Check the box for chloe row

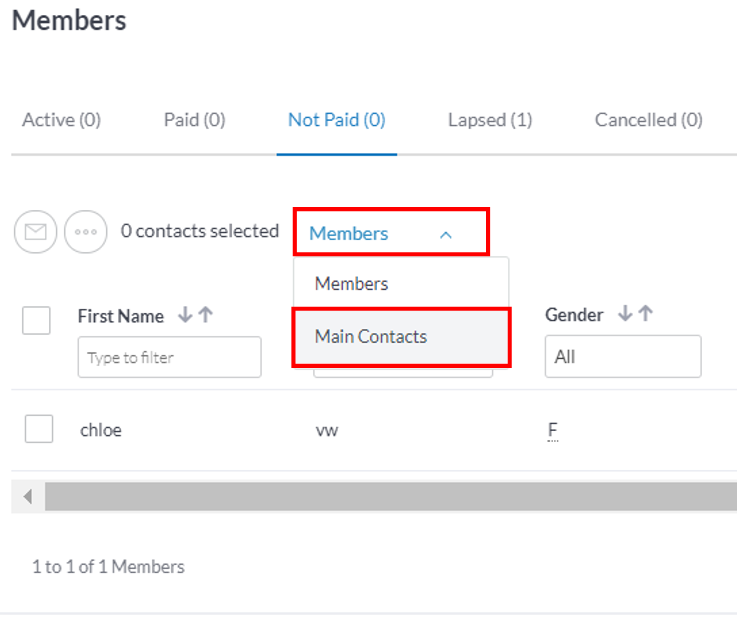click(39, 429)
